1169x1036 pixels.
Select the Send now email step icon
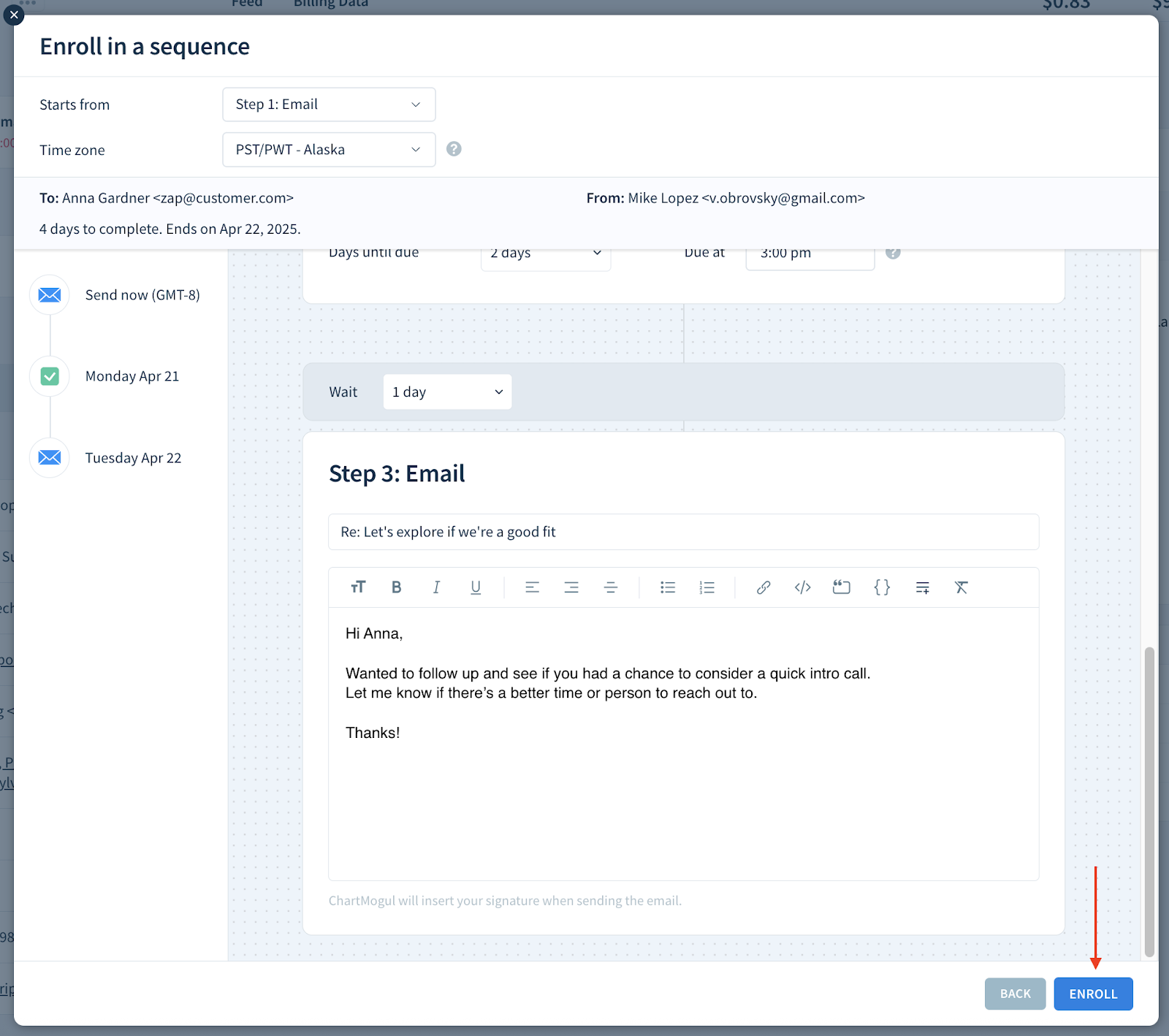(x=50, y=295)
